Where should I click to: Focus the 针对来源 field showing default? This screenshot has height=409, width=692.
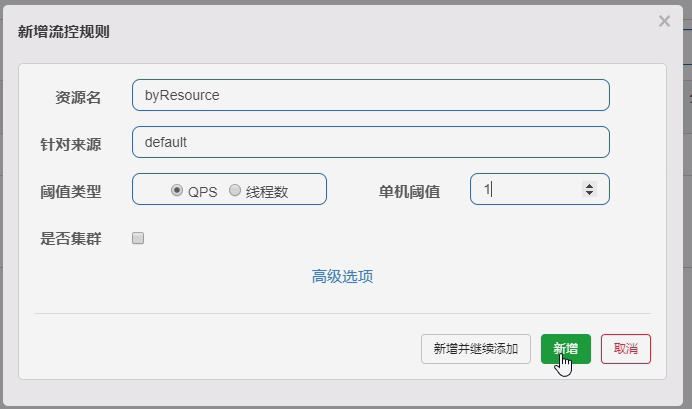click(x=371, y=142)
